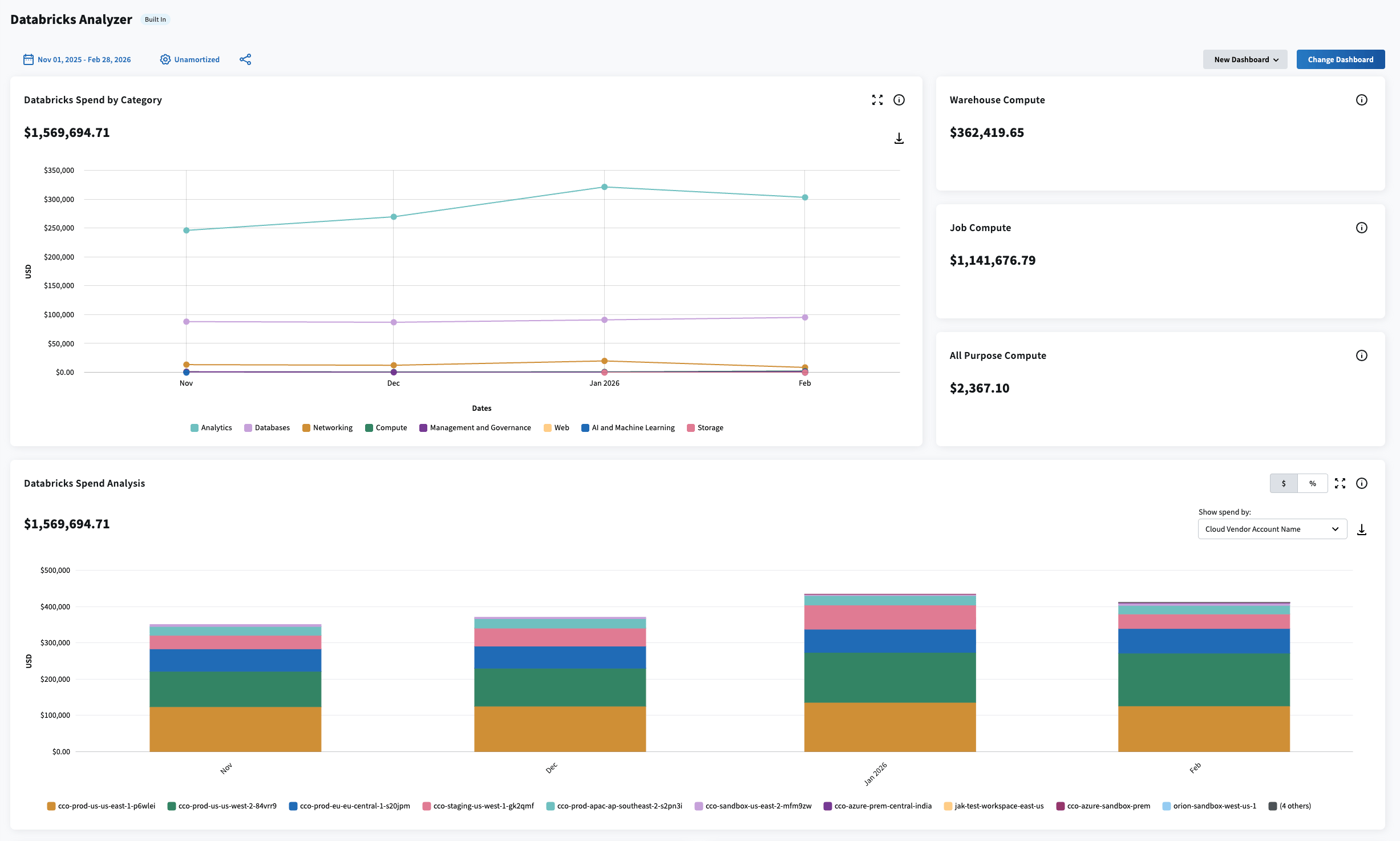The width and height of the screenshot is (1400, 841).
Task: Click the Unamortized cost setting link
Action: tap(197, 59)
